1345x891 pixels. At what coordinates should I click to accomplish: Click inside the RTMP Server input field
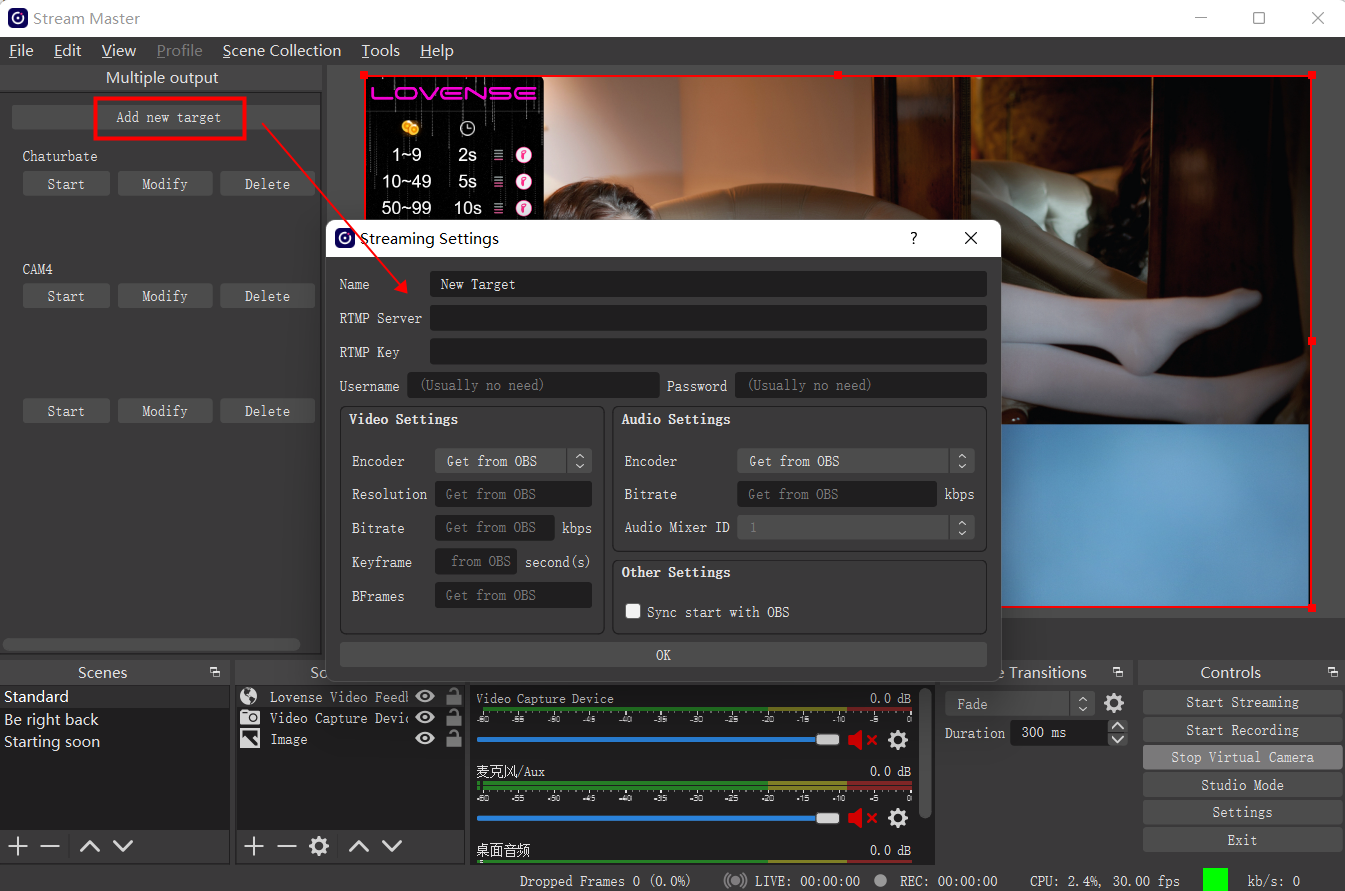point(708,318)
